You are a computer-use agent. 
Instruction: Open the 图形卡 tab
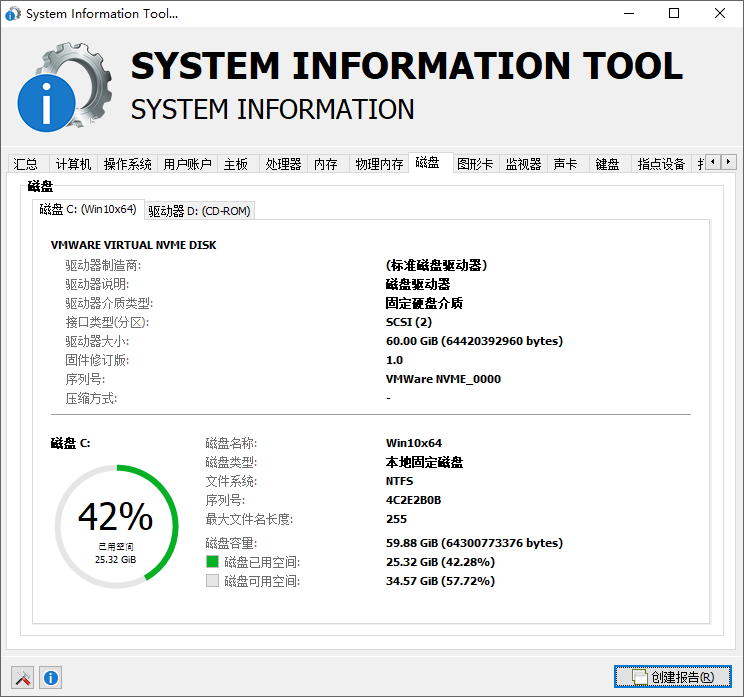click(475, 164)
